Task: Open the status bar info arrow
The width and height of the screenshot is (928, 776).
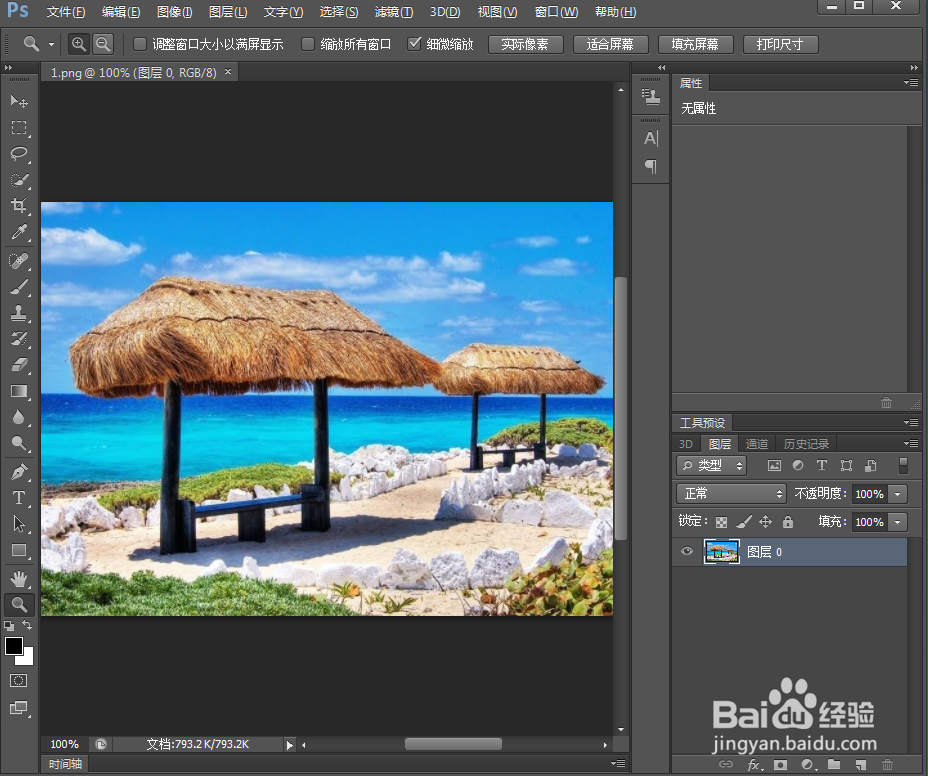Action: (x=289, y=745)
